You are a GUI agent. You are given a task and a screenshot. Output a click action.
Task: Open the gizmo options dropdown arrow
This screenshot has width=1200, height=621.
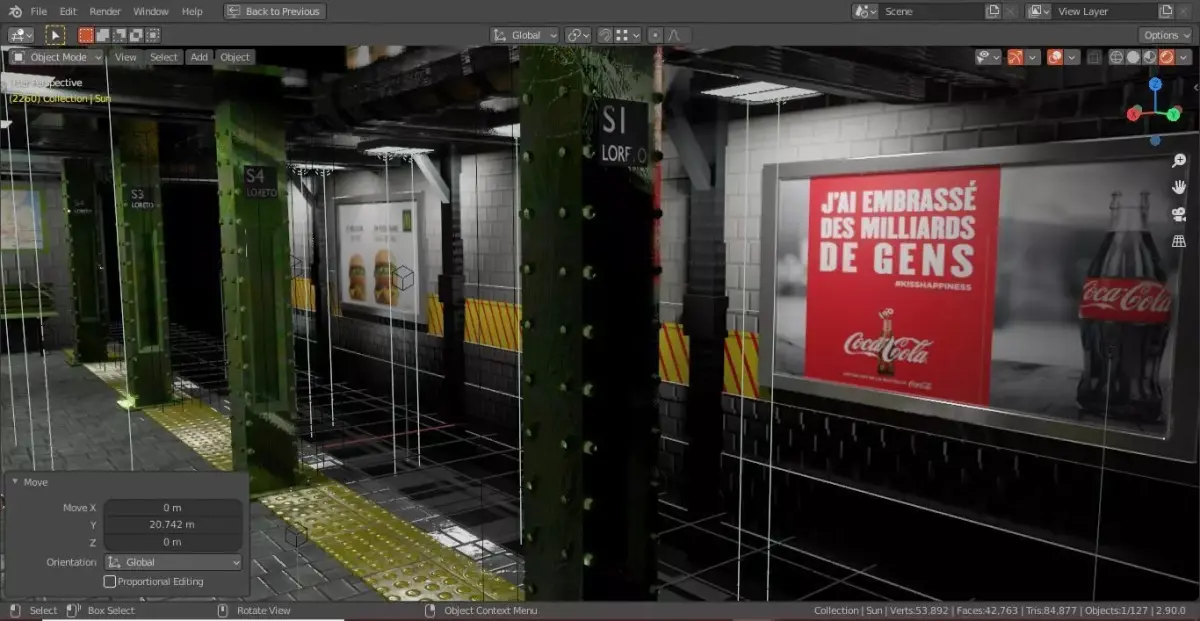tap(1033, 57)
